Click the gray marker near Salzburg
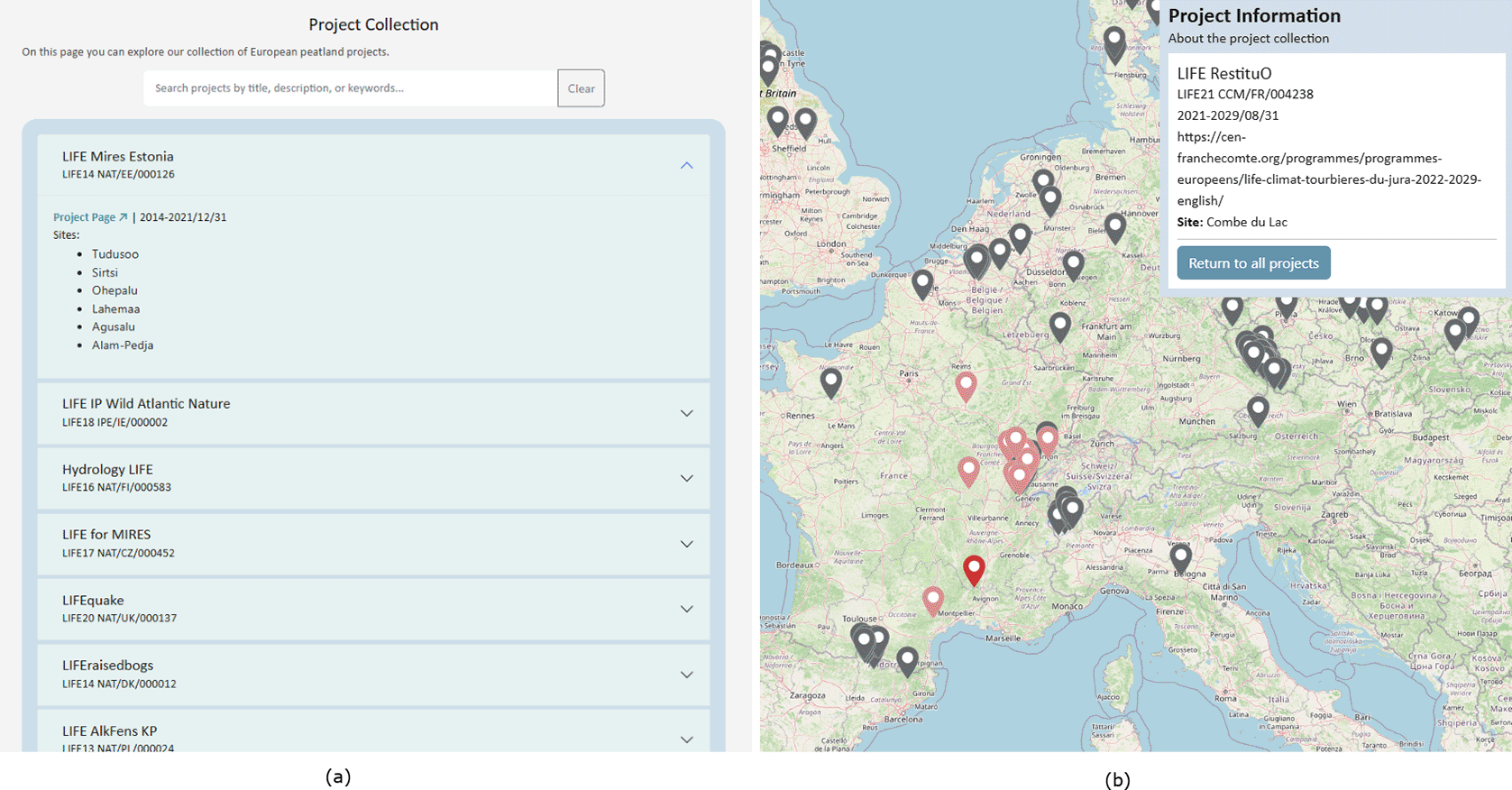Screen dimensions: 1512x790 1258,410
